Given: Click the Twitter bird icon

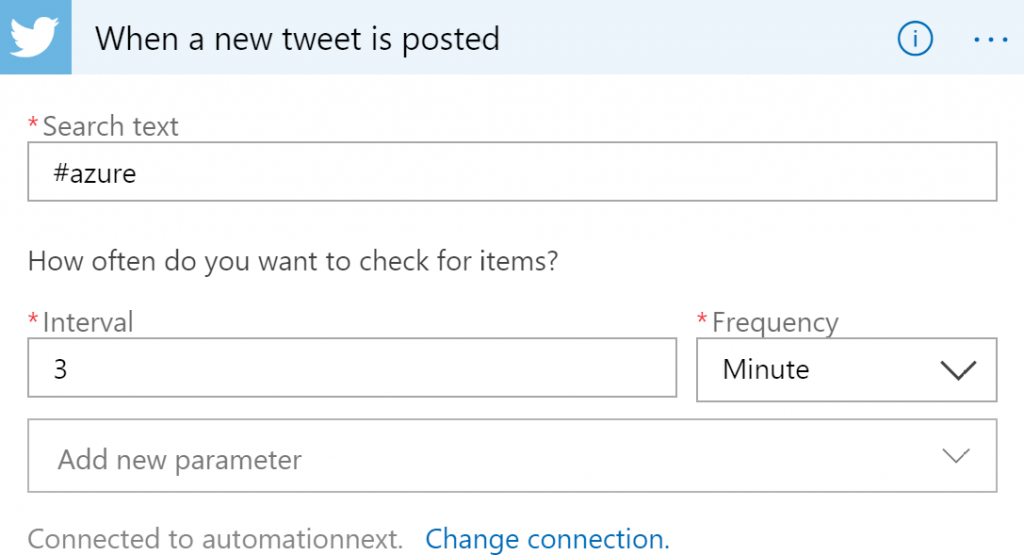Looking at the screenshot, I should (x=35, y=37).
